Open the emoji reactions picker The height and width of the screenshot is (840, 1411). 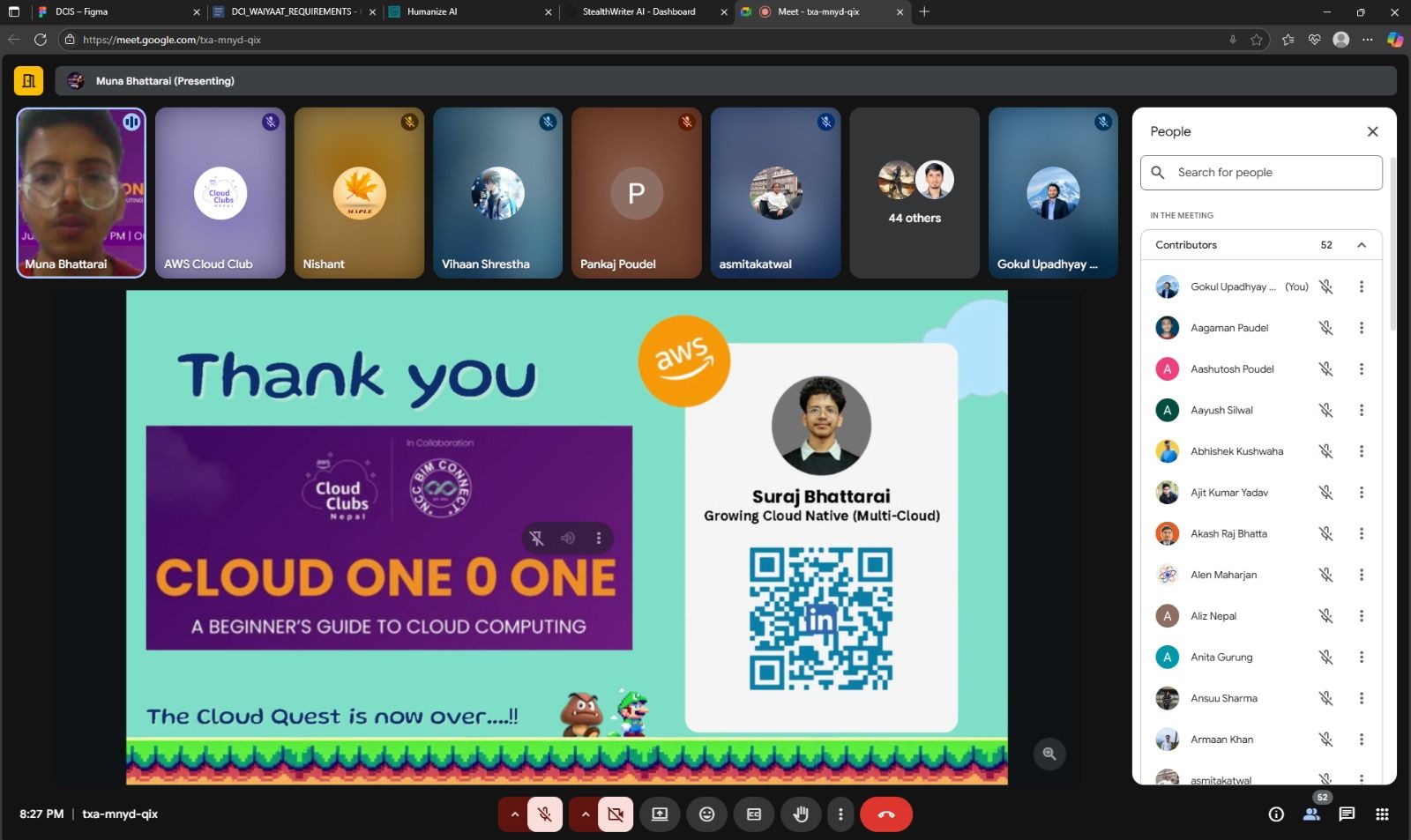pyautogui.click(x=705, y=814)
